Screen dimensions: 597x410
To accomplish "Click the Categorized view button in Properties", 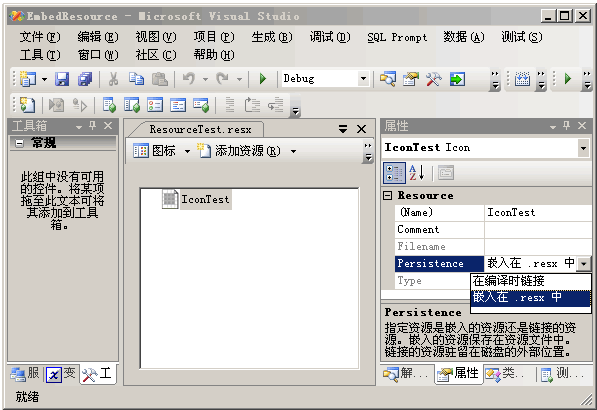I will click(x=394, y=173).
